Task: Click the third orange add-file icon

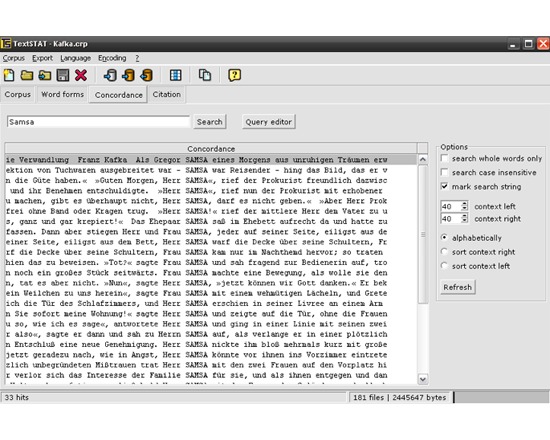Action: coord(146,75)
